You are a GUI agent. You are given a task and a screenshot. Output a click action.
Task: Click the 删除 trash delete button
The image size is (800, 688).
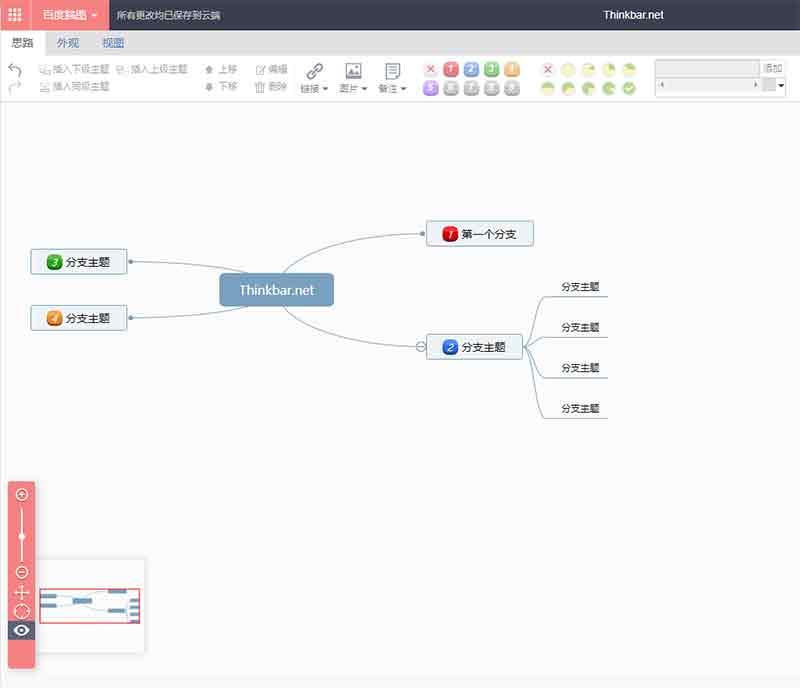(270, 86)
